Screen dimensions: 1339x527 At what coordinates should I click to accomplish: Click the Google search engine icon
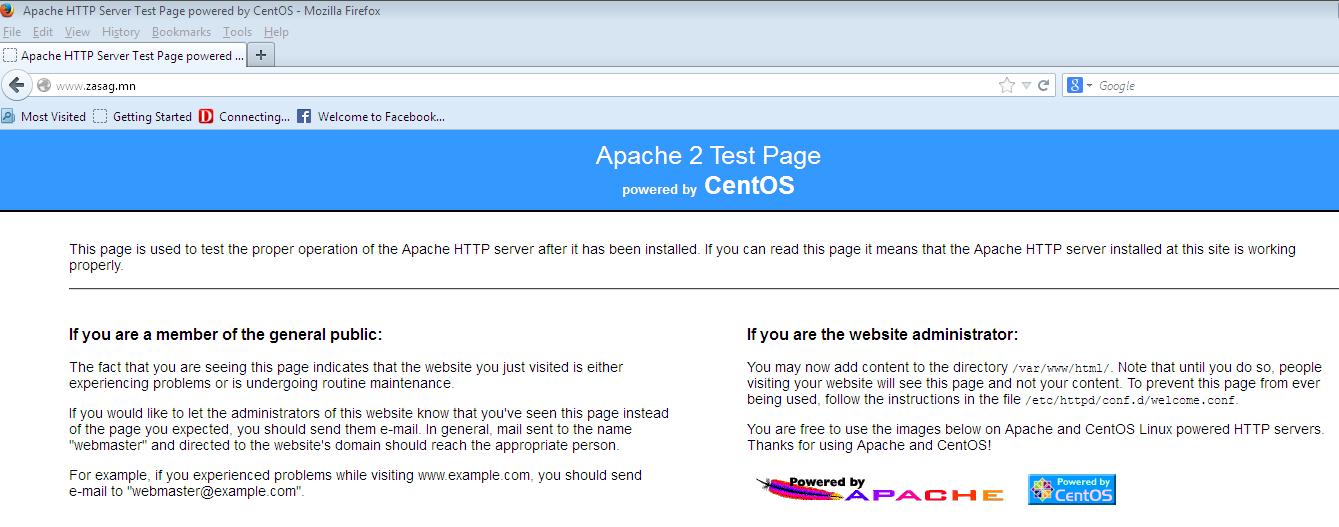1075,85
